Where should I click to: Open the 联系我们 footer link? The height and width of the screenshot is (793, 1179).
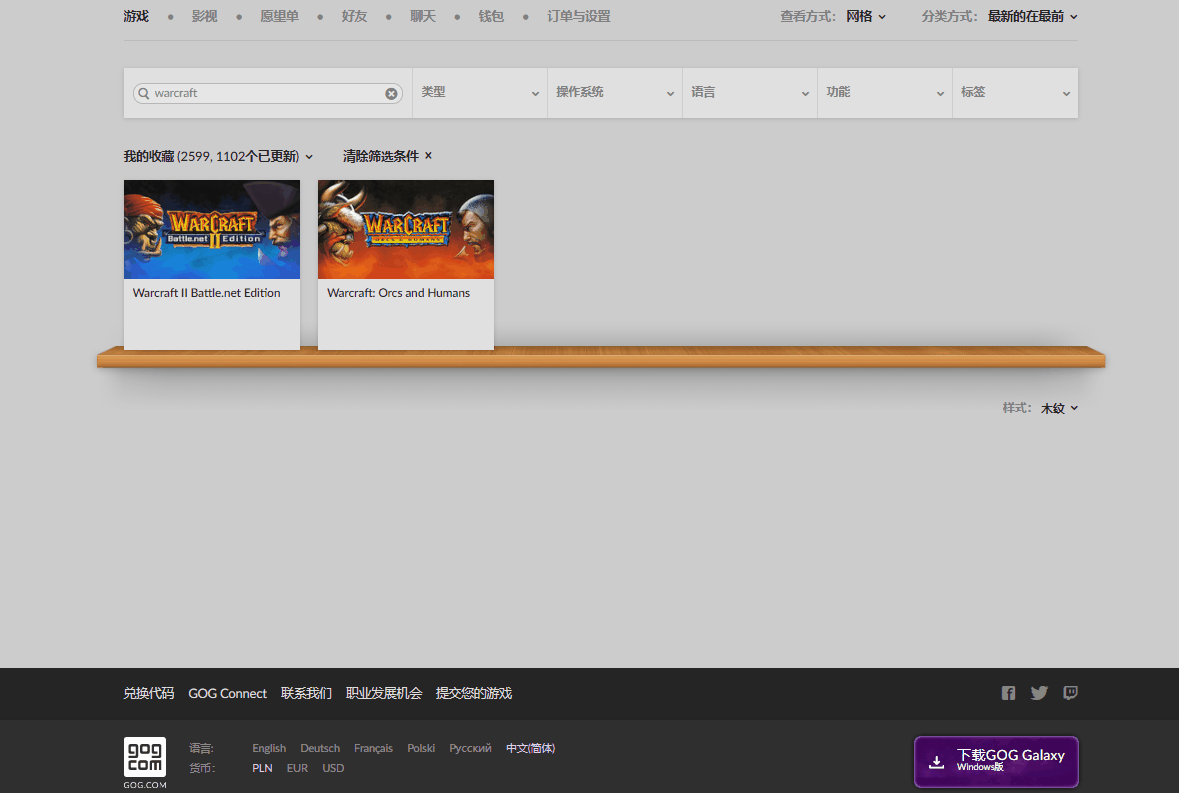(306, 693)
